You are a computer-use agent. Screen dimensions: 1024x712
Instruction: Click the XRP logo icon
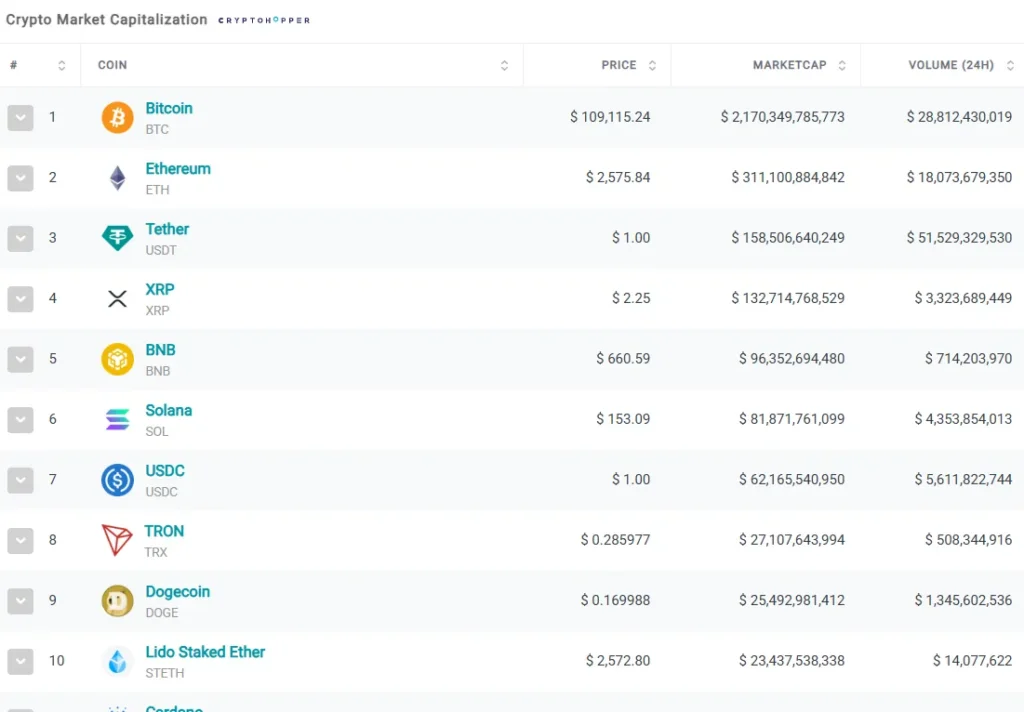117,298
